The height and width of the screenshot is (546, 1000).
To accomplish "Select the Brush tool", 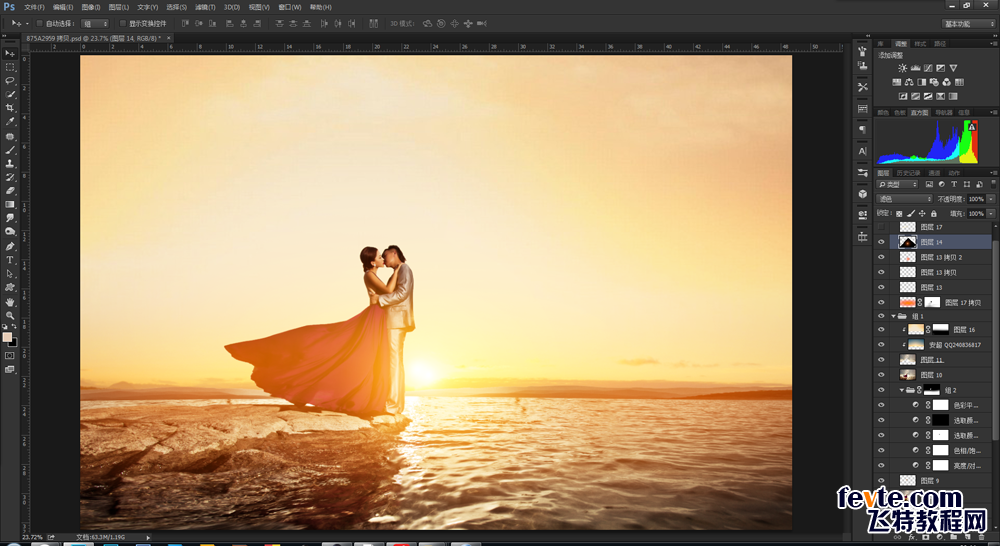I will coord(10,150).
